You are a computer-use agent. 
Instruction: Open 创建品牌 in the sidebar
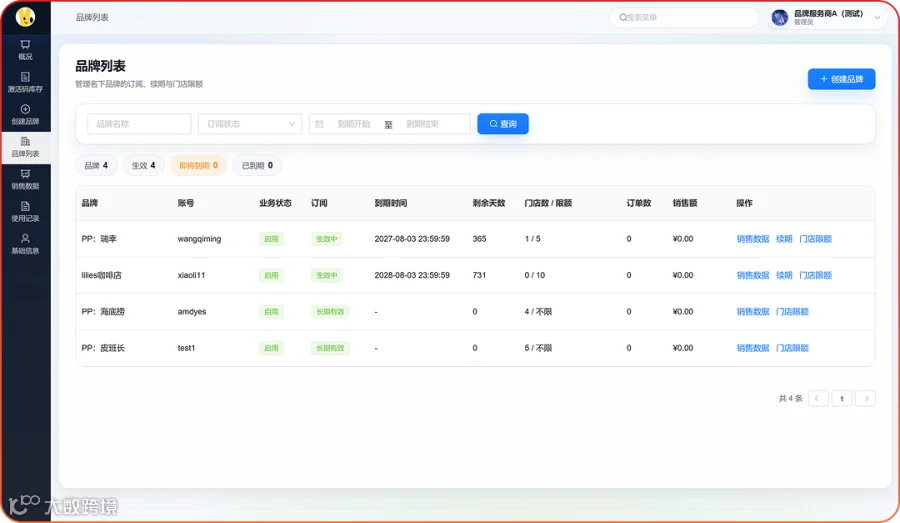point(25,115)
